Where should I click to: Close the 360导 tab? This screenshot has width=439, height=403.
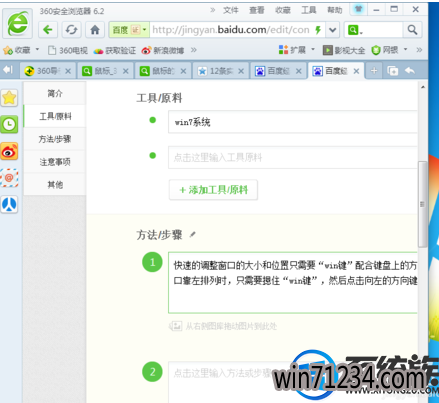(68, 71)
